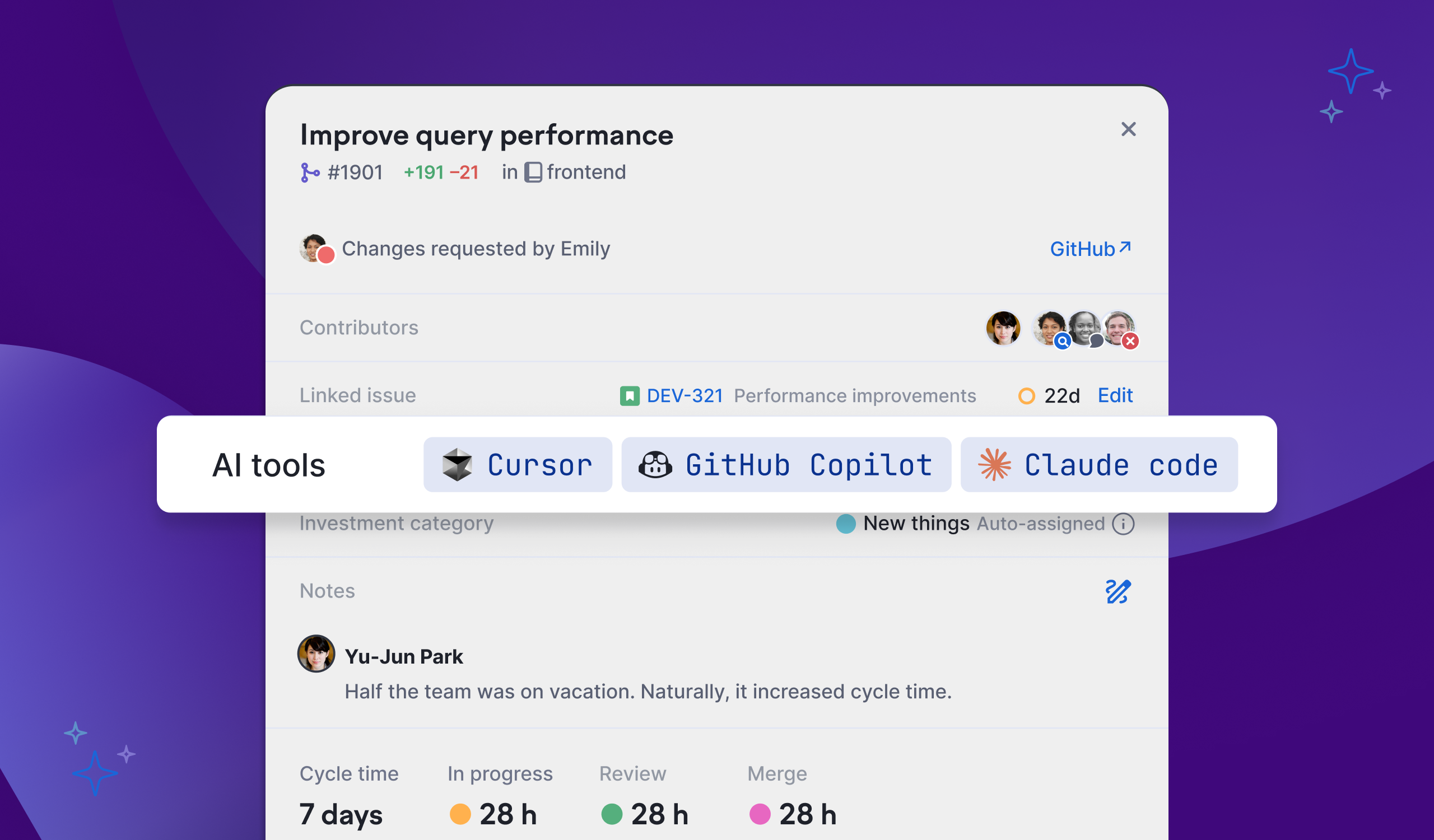Click the teal New things category dot

pyautogui.click(x=846, y=524)
